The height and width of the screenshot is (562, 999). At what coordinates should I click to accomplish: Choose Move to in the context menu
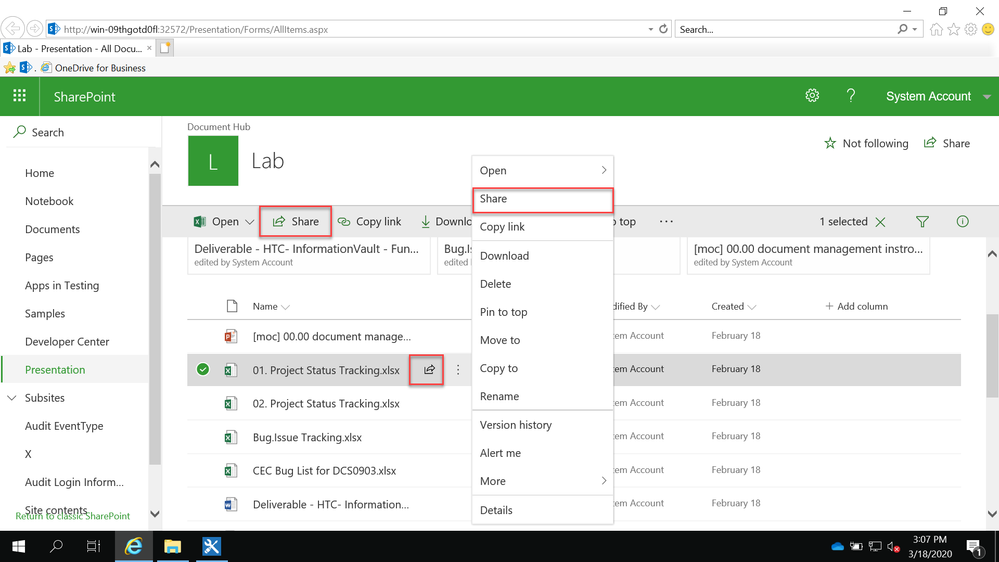(x=543, y=340)
